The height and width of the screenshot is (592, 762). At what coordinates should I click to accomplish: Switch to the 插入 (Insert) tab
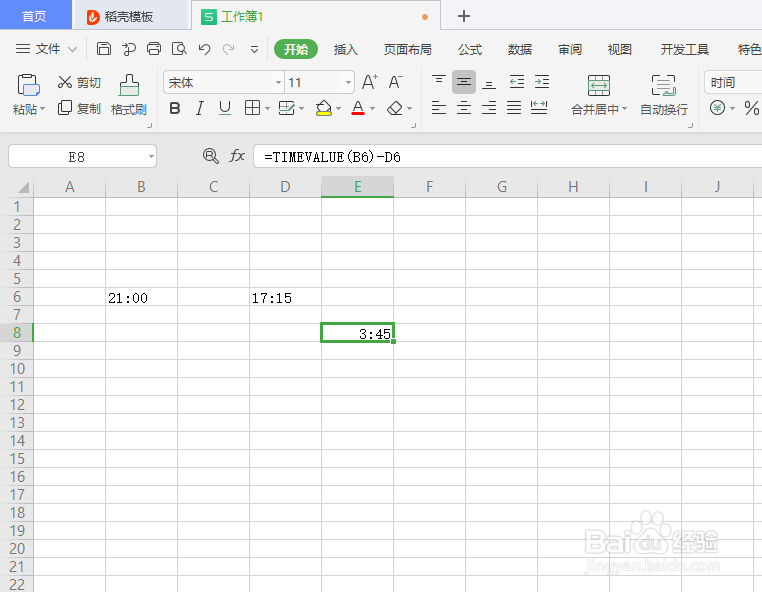(x=346, y=50)
